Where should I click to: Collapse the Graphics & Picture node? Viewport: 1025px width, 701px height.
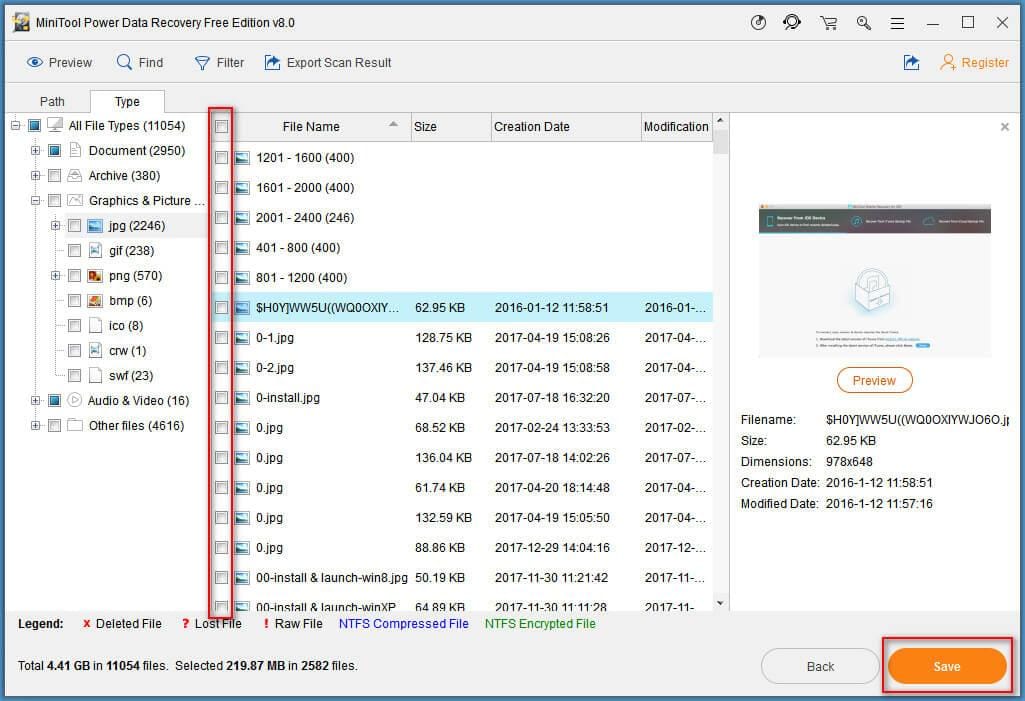(35, 200)
